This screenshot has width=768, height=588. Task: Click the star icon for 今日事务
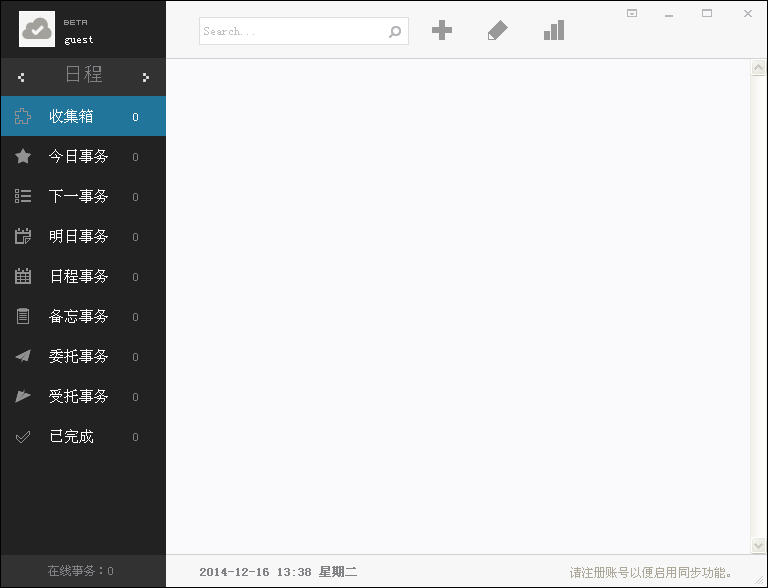pos(23,156)
